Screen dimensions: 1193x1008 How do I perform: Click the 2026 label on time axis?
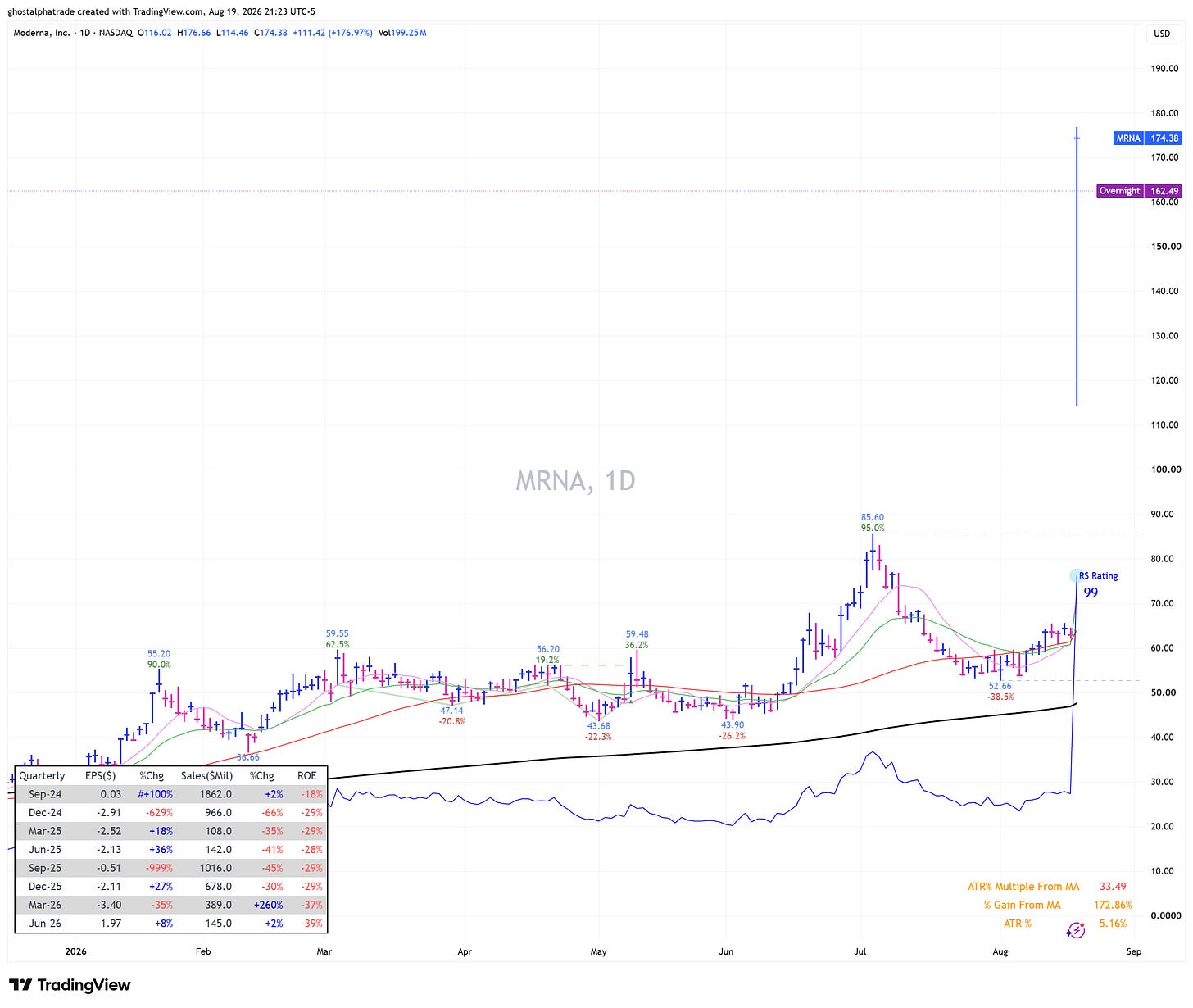click(x=75, y=951)
